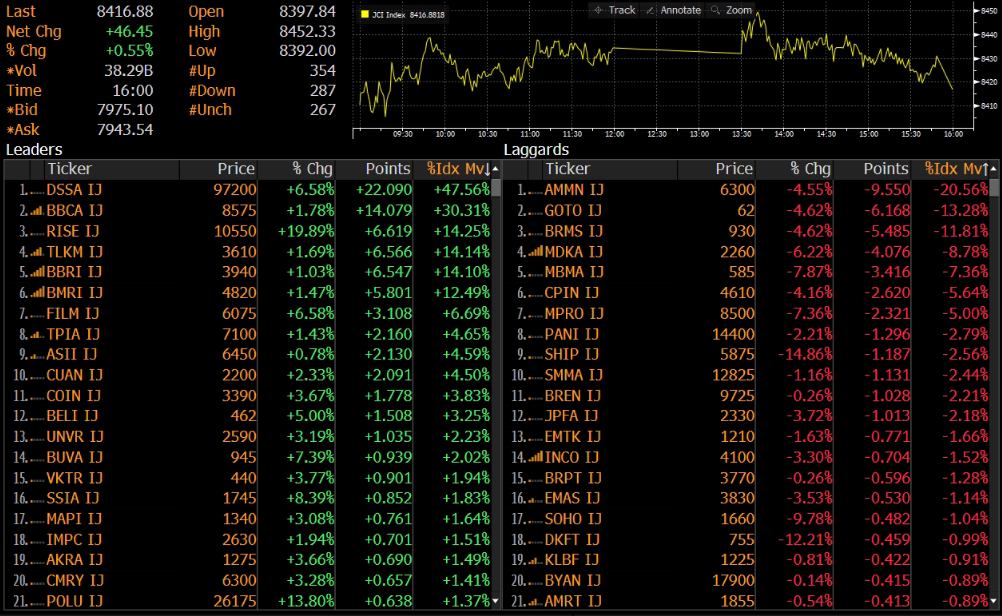
Task: Click the signal bars icon next to BBRI IJ
Action: (37, 272)
